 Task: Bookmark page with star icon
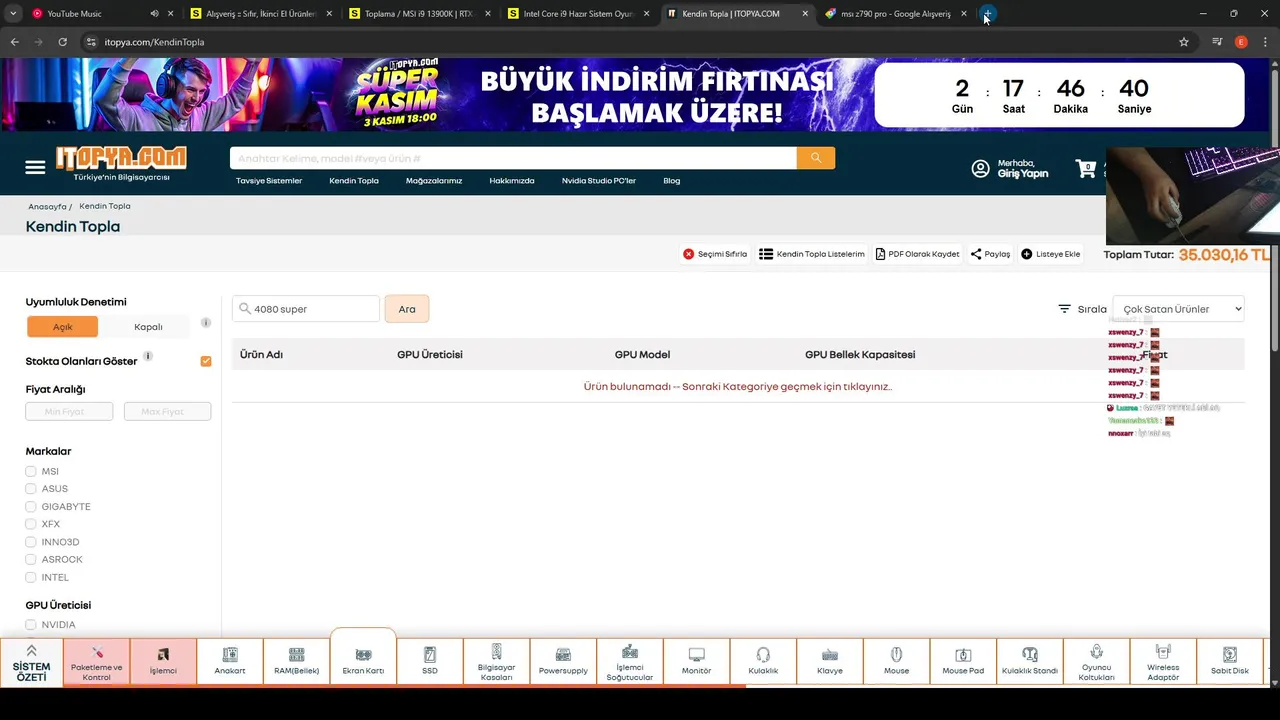pyautogui.click(x=1184, y=42)
